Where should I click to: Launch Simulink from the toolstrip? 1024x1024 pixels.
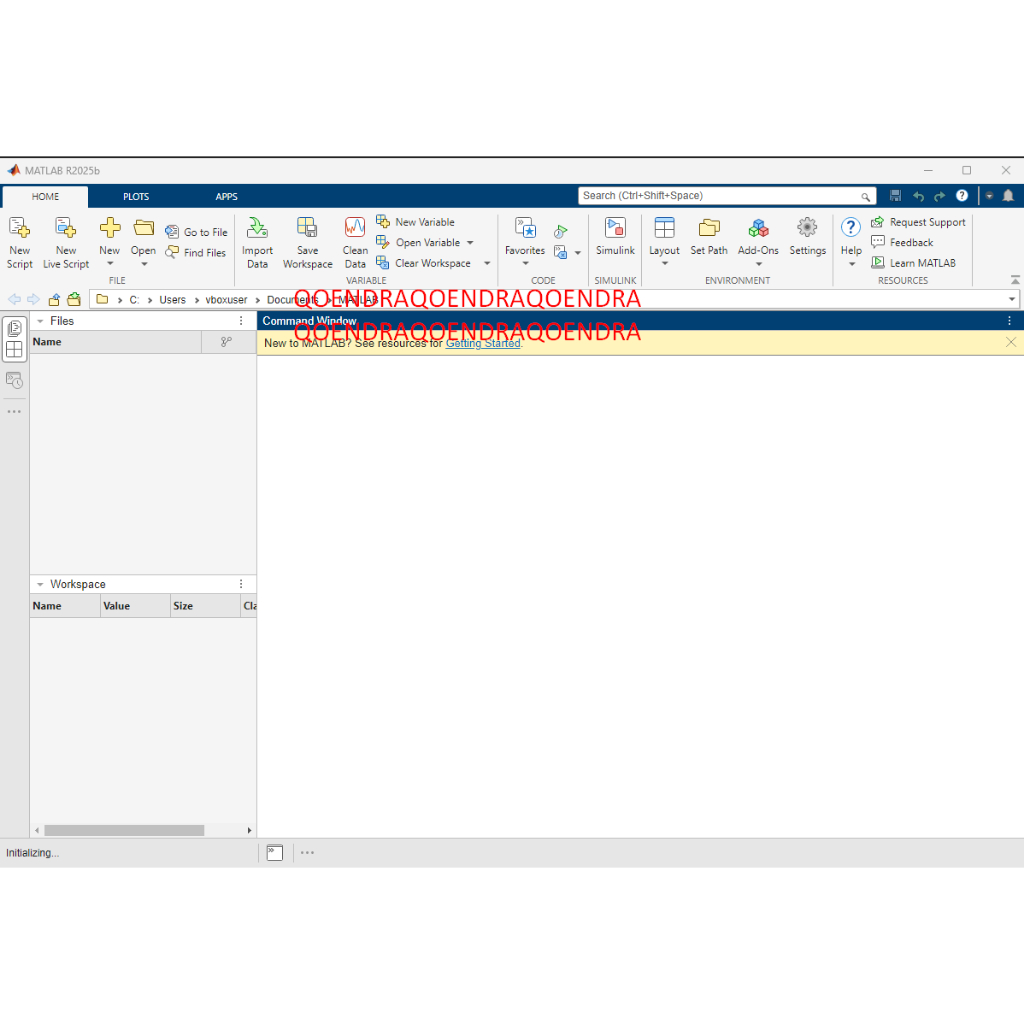(615, 229)
